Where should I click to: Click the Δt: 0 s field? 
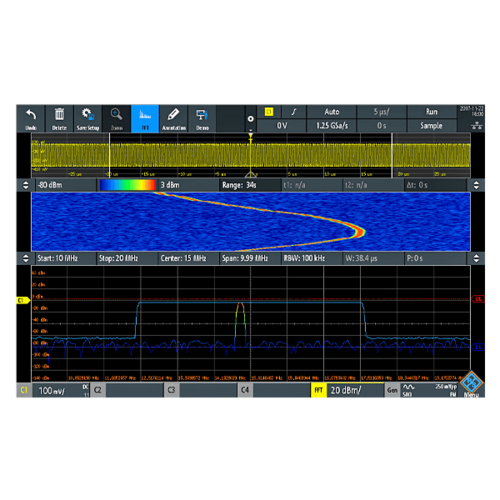point(435,185)
